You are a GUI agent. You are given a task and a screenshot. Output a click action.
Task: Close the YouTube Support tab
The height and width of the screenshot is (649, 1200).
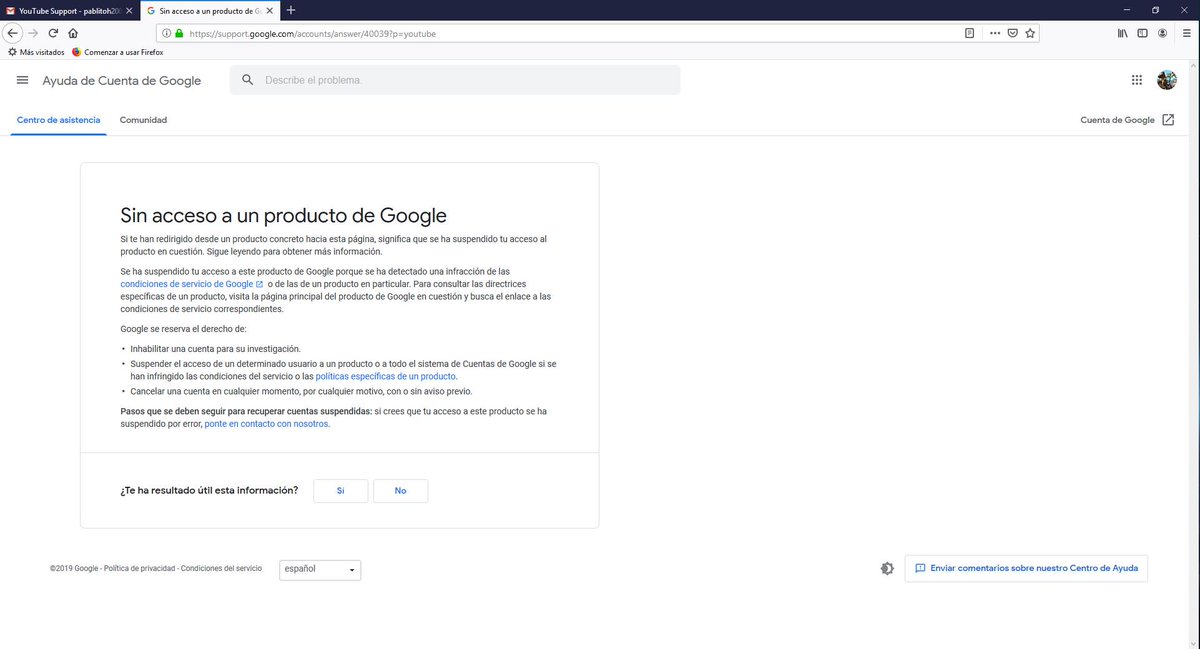click(x=129, y=10)
